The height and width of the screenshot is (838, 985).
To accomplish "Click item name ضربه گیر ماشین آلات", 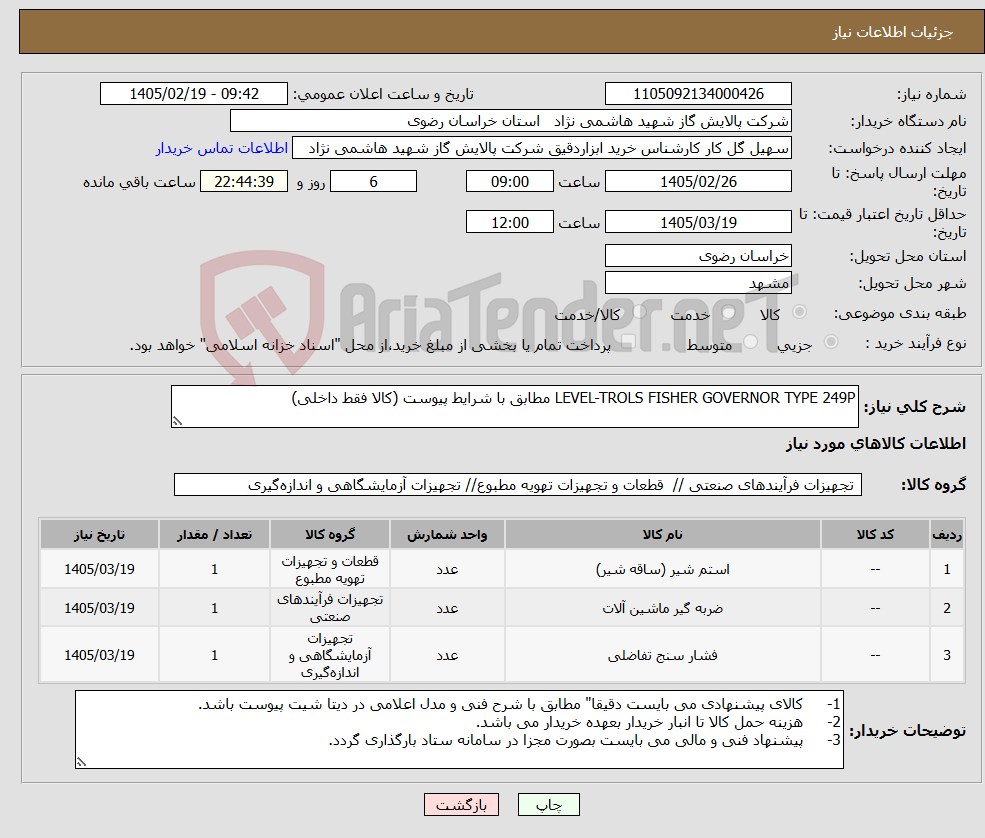I will coord(662,608).
